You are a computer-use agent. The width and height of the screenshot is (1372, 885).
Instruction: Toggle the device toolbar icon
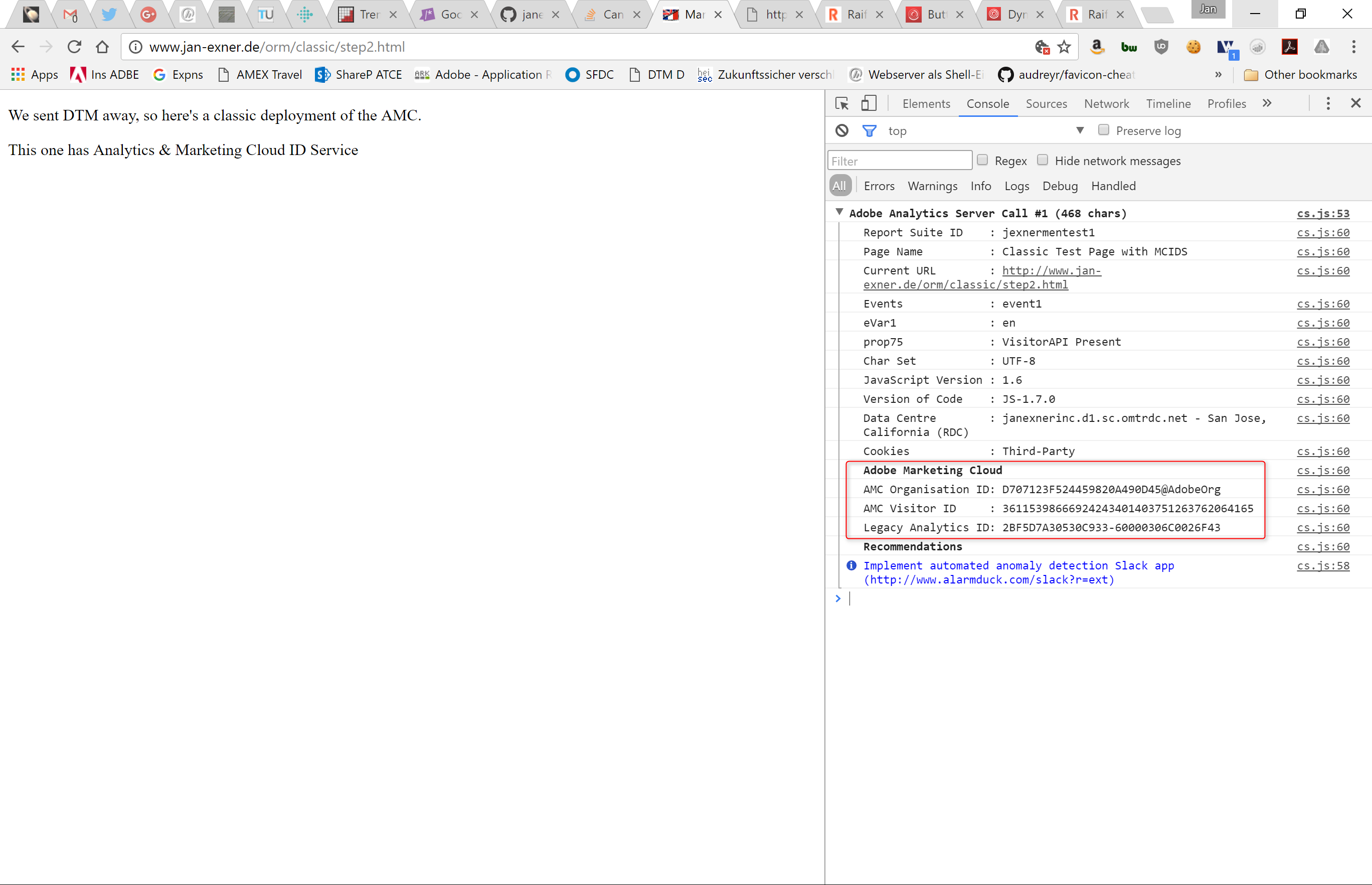[869, 103]
